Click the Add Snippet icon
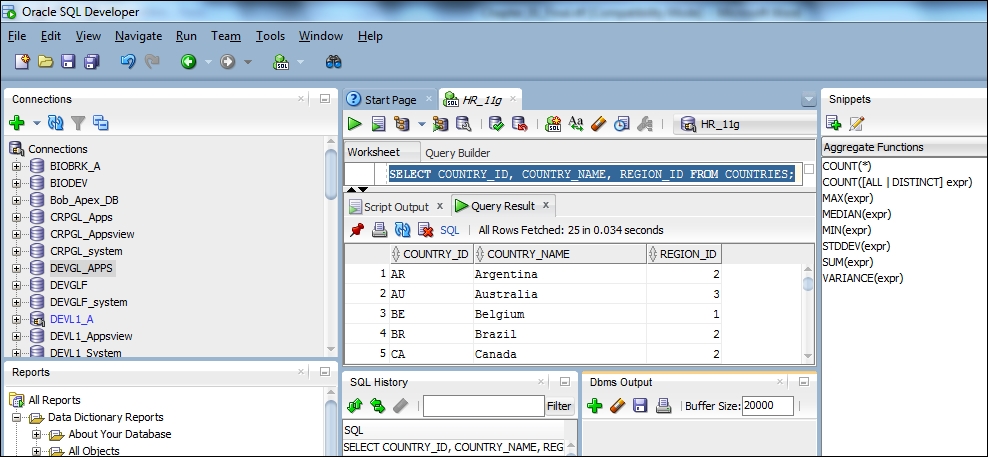The width and height of the screenshot is (988, 457). pyautogui.click(x=833, y=123)
